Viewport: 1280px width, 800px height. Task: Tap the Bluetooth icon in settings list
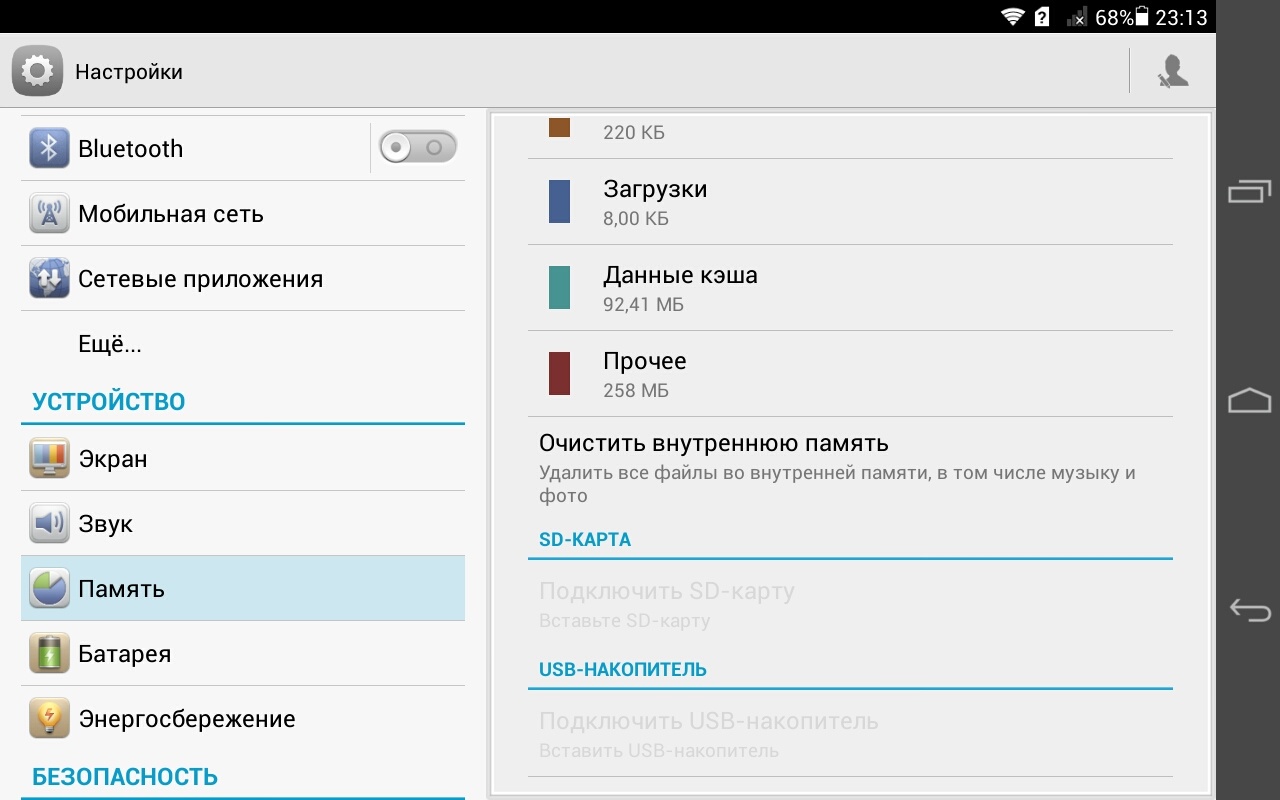coord(49,149)
